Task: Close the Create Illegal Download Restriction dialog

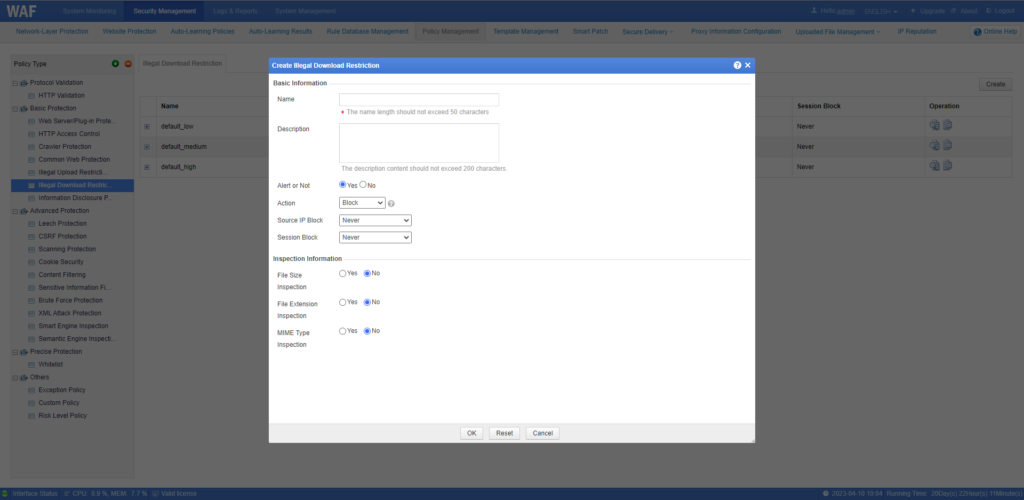Action: (x=748, y=65)
